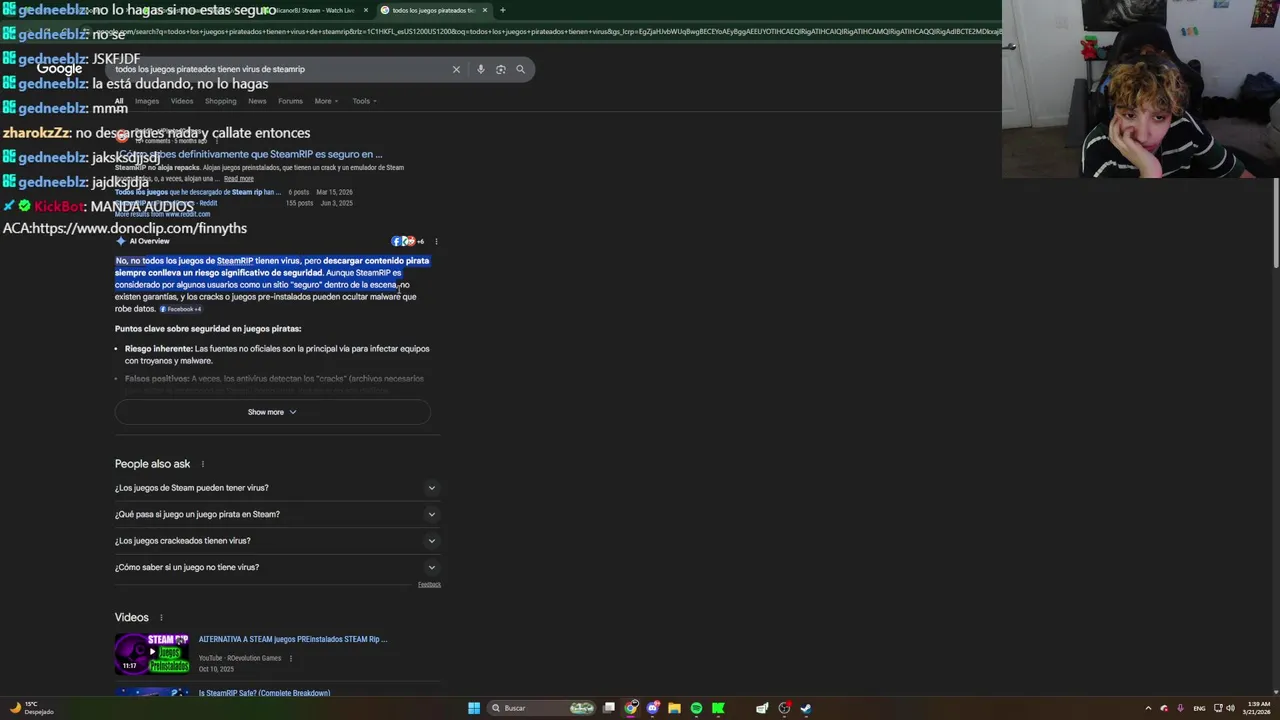Image resolution: width=1280 pixels, height=720 pixels.
Task: Switch to the Shopping results tab
Action: [x=220, y=101]
